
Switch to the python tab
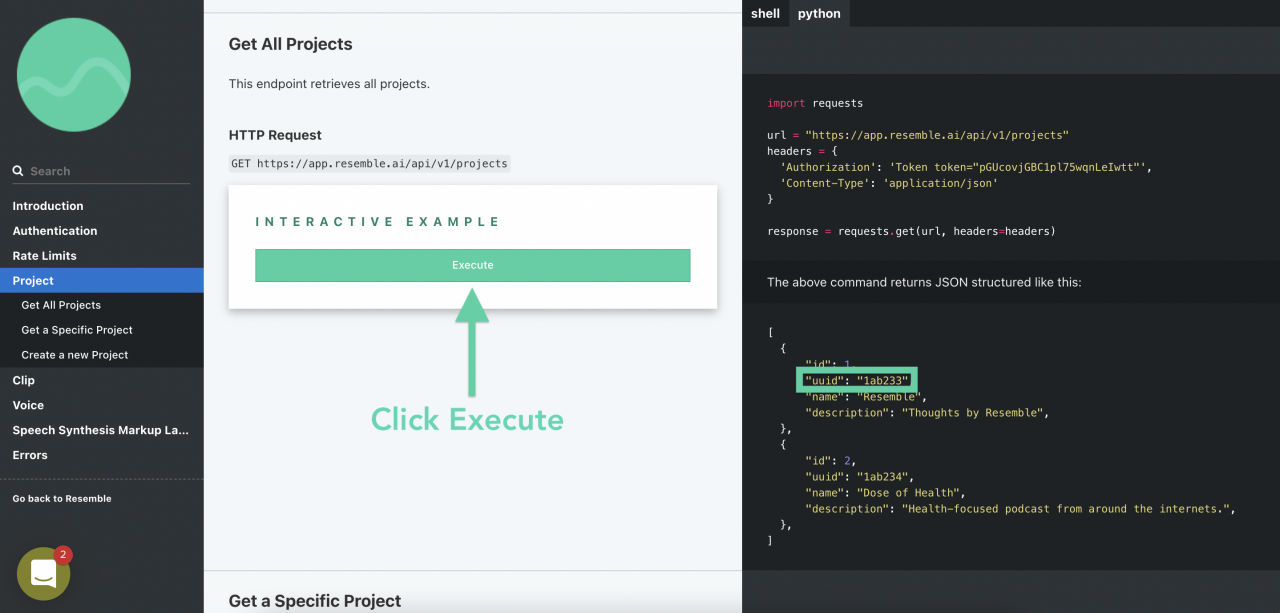818,13
